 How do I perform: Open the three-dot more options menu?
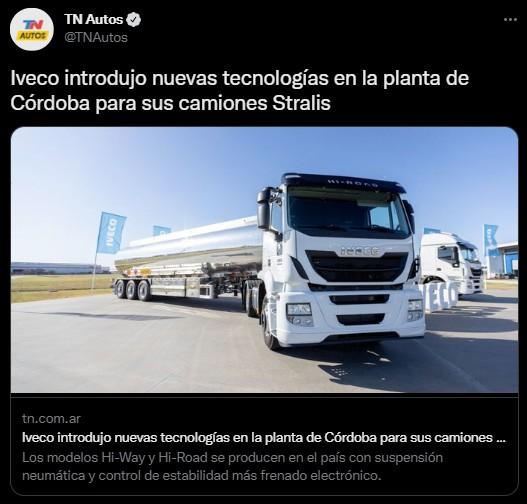coord(510,20)
